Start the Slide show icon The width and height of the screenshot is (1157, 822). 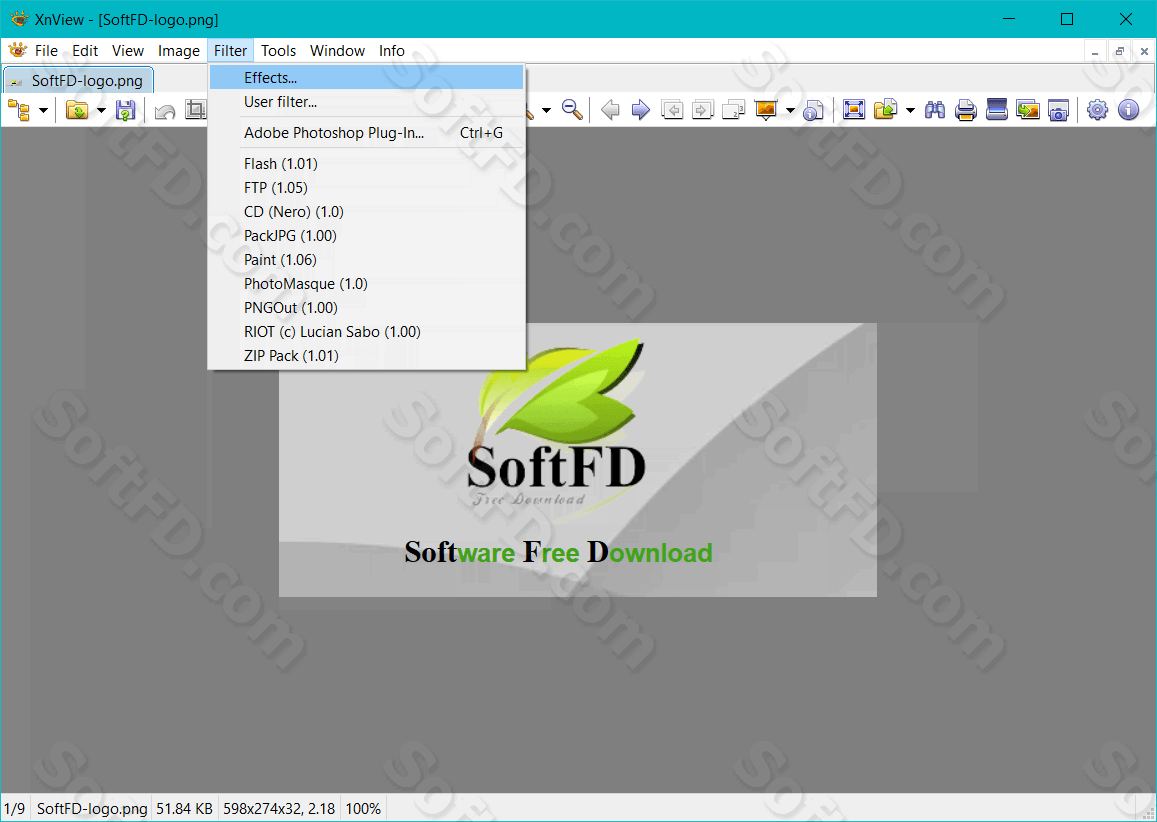766,110
